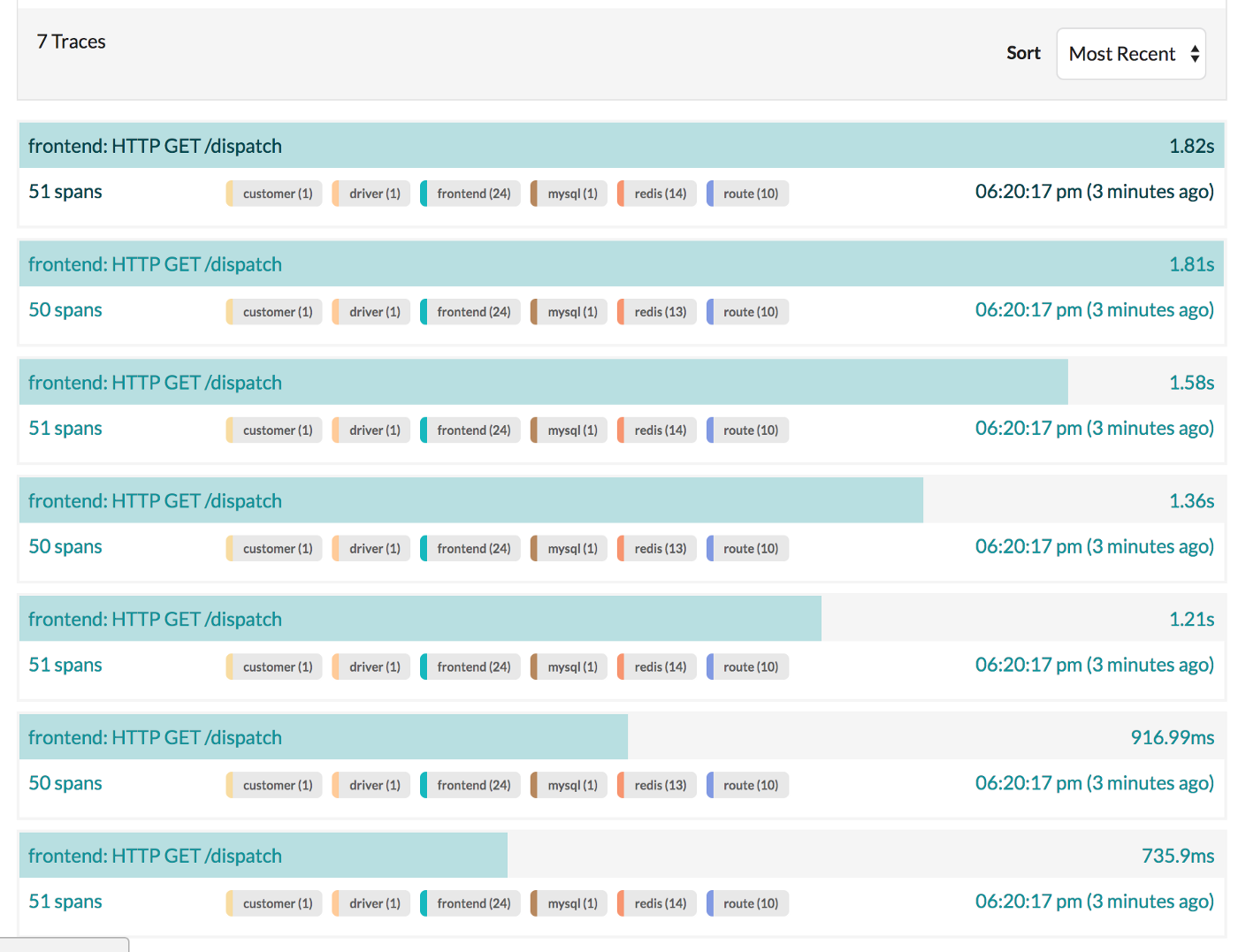The height and width of the screenshot is (952, 1238).
Task: Pick frontend (24) tag in the 1.21s trace
Action: tap(470, 667)
